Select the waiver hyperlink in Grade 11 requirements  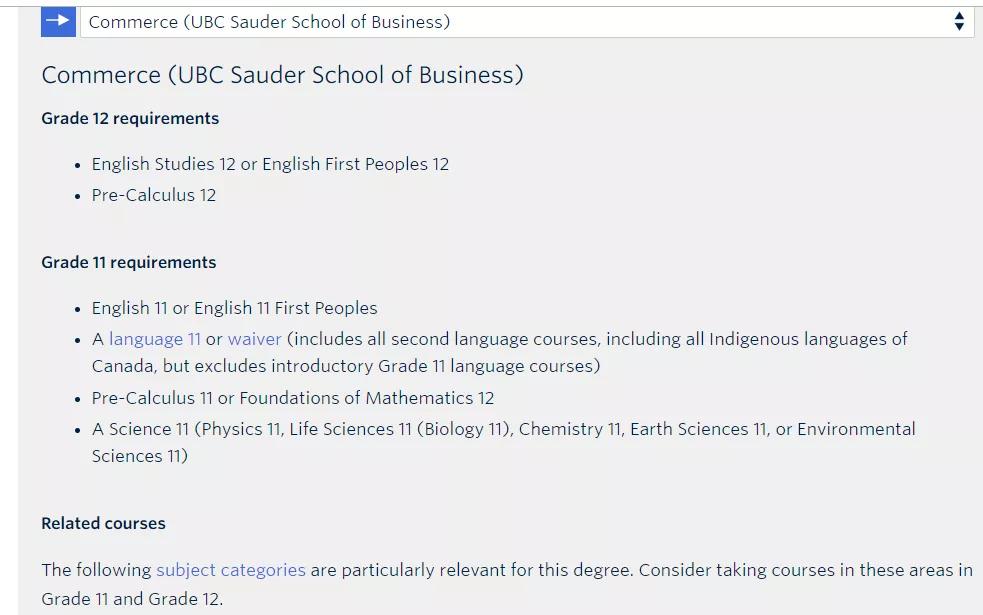point(253,339)
